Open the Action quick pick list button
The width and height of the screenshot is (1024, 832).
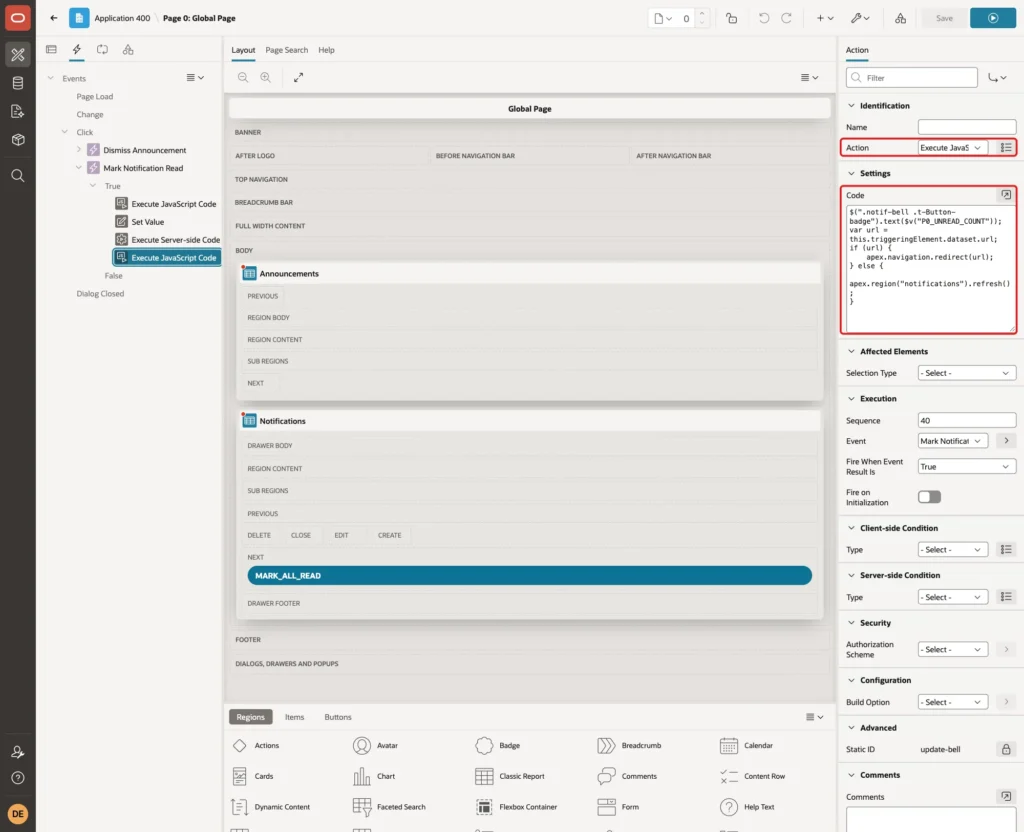point(1006,148)
